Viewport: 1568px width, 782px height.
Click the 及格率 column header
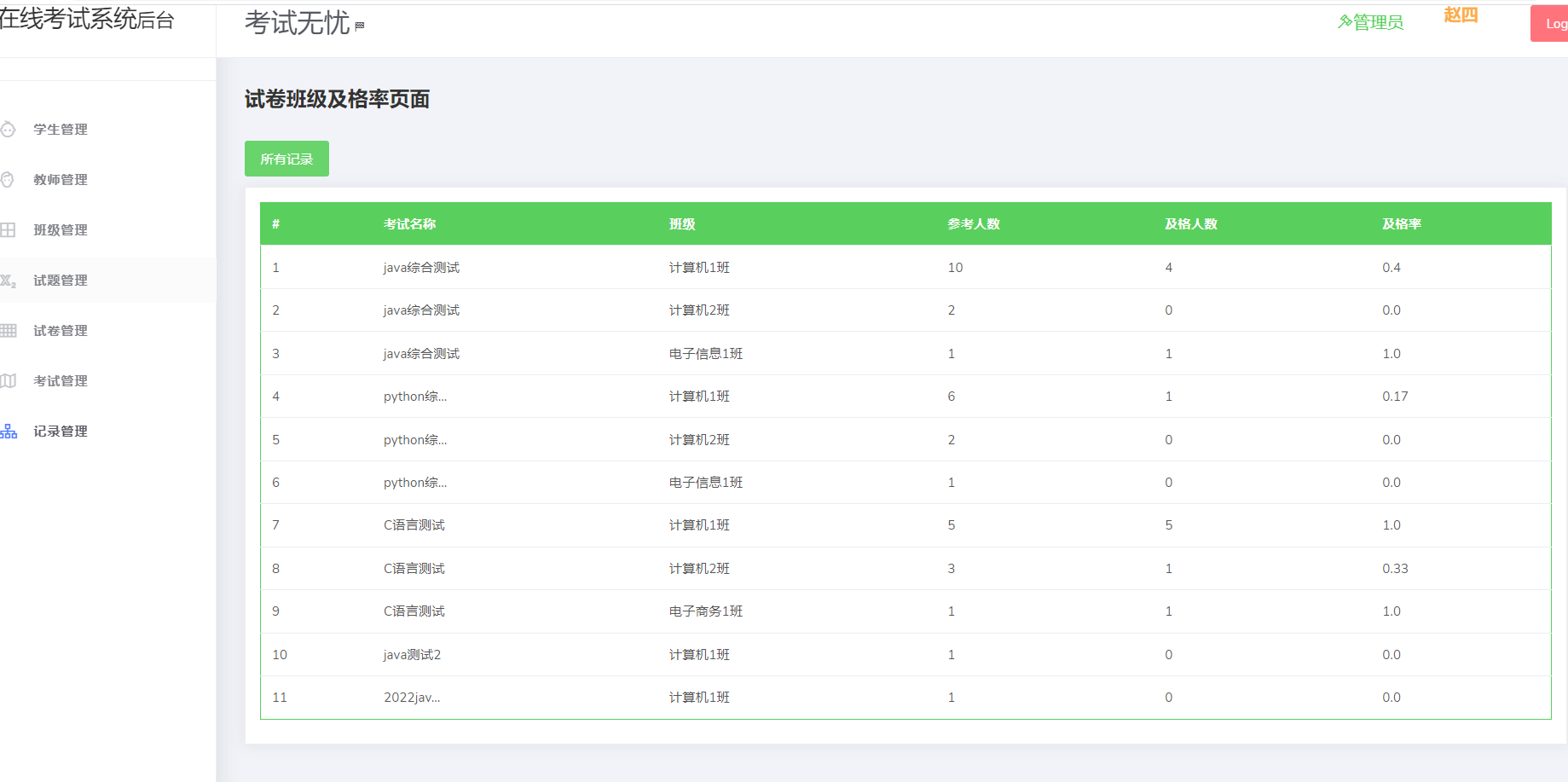pos(1401,224)
